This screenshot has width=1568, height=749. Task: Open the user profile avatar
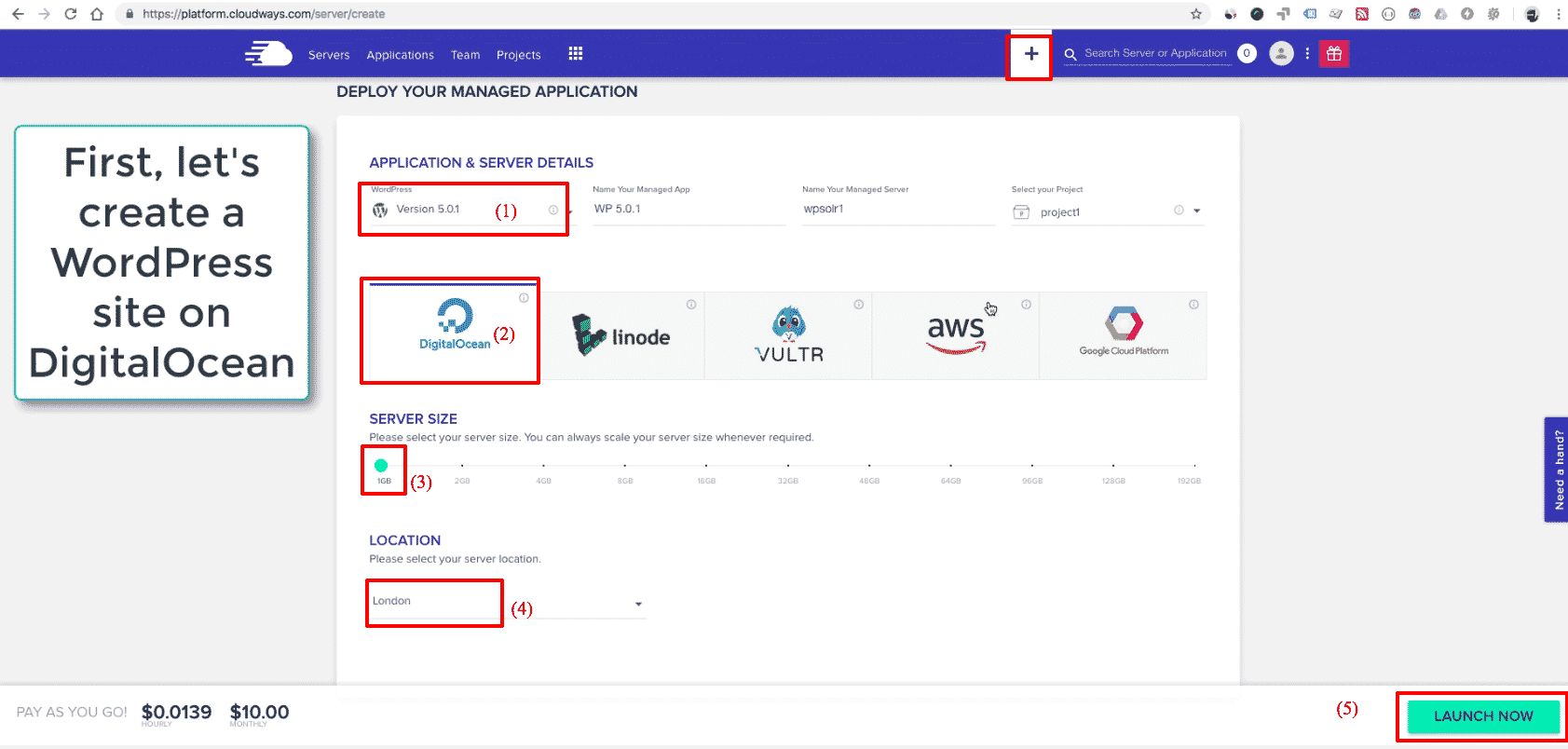tap(1282, 53)
